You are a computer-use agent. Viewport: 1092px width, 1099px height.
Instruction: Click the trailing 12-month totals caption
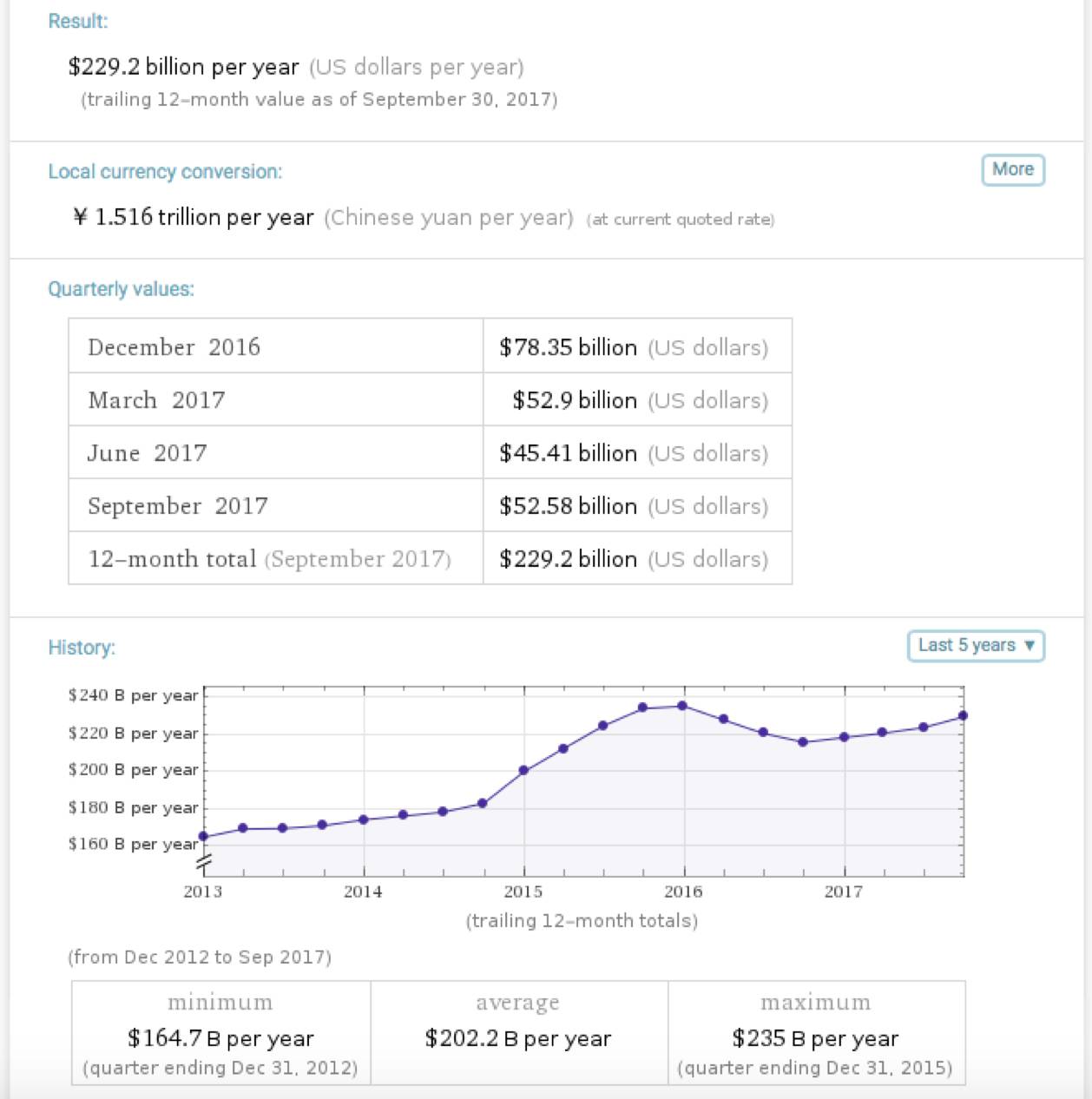pyautogui.click(x=582, y=920)
